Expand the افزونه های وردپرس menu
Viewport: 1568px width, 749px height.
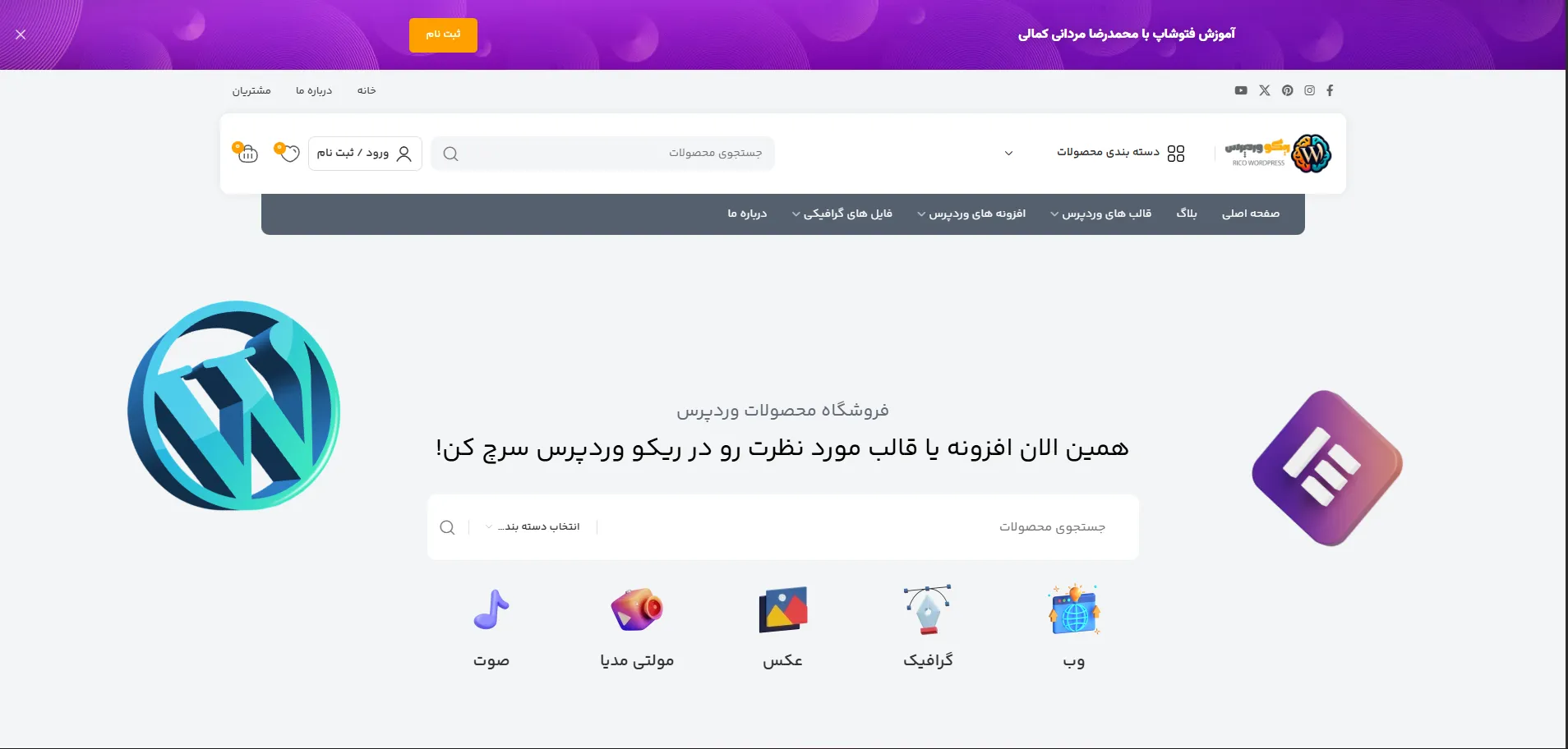pyautogui.click(x=971, y=214)
